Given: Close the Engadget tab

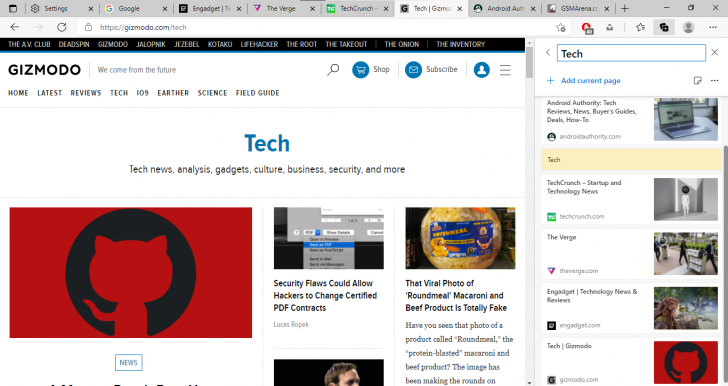Looking at the screenshot, I should (240, 8).
